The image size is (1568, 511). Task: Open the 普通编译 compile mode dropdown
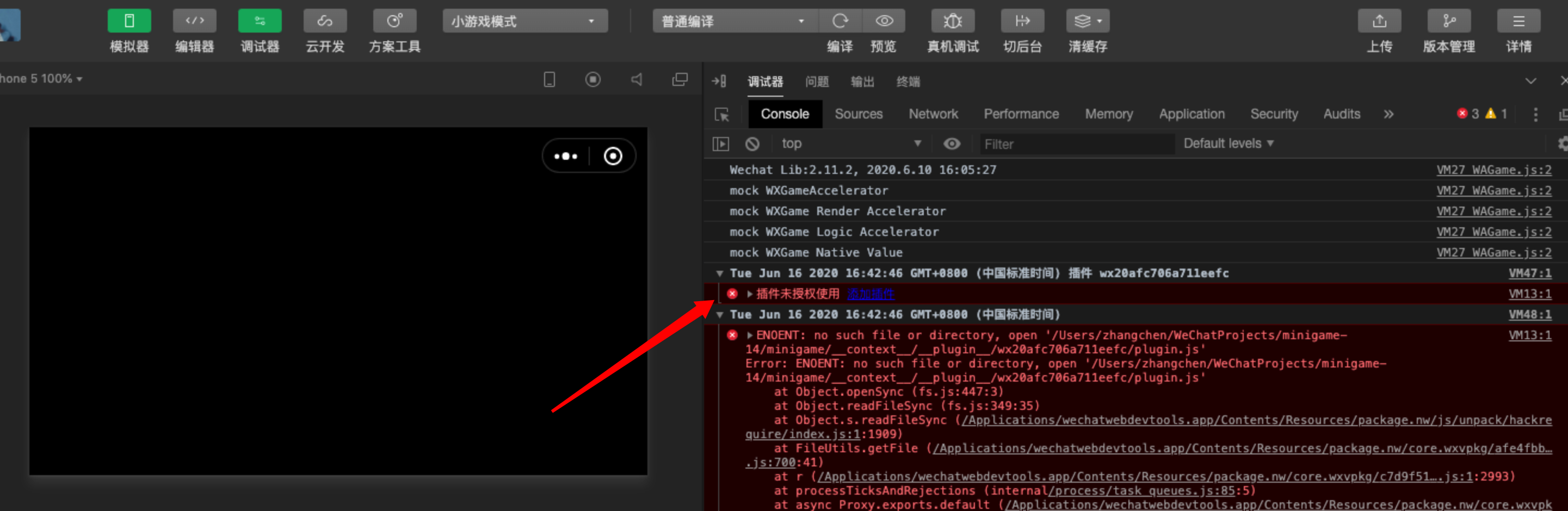735,21
